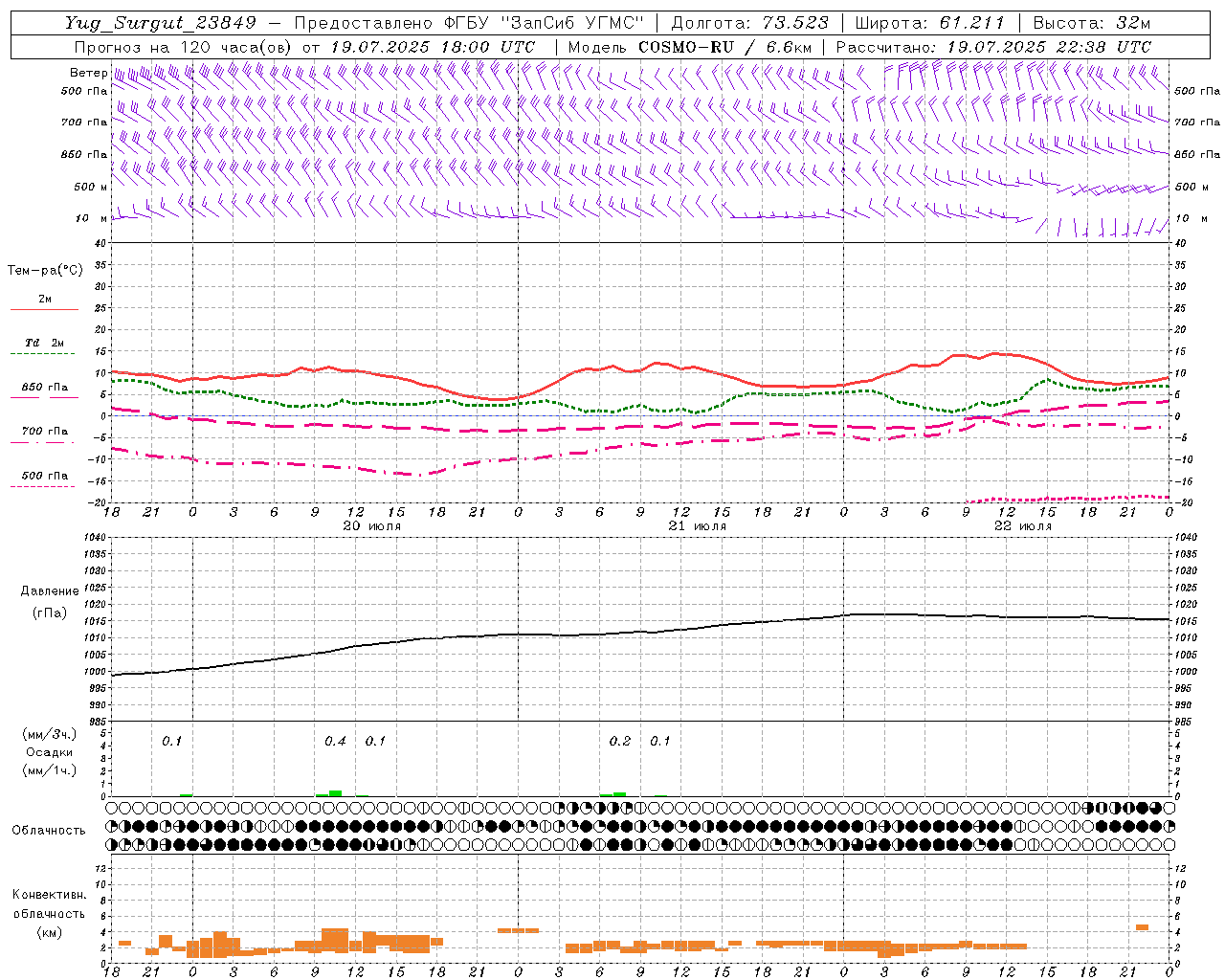Click the tallest green precipitation bar on 20 июля
1225x980 pixels.
coord(335,793)
